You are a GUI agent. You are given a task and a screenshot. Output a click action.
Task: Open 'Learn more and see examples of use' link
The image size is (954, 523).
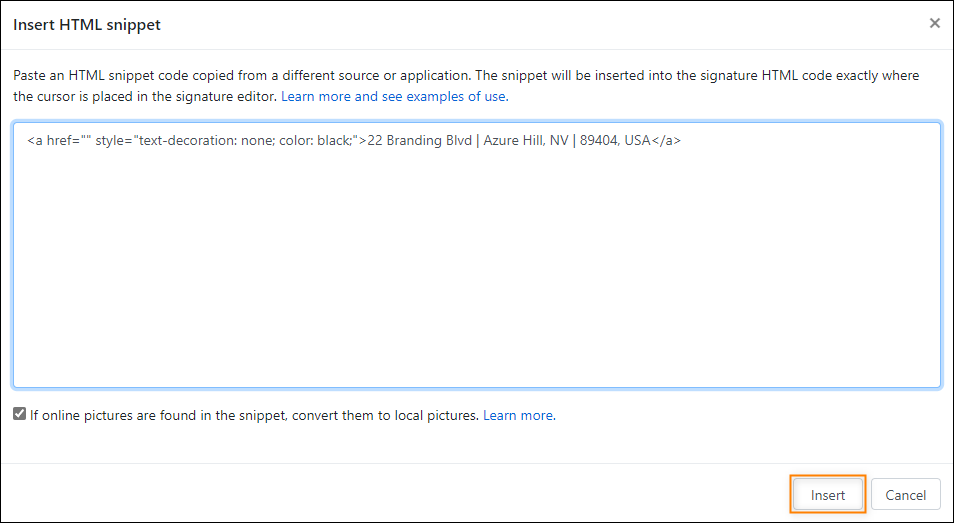[x=394, y=97]
